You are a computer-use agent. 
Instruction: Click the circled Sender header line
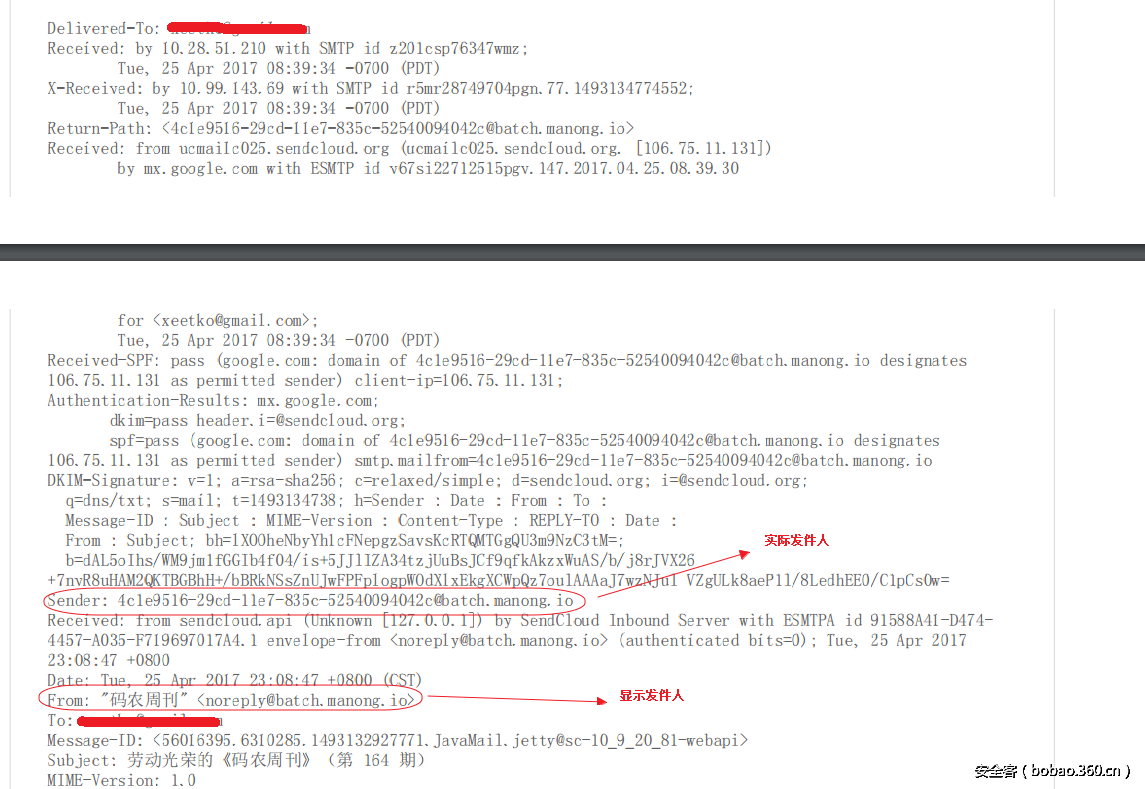(x=311, y=601)
